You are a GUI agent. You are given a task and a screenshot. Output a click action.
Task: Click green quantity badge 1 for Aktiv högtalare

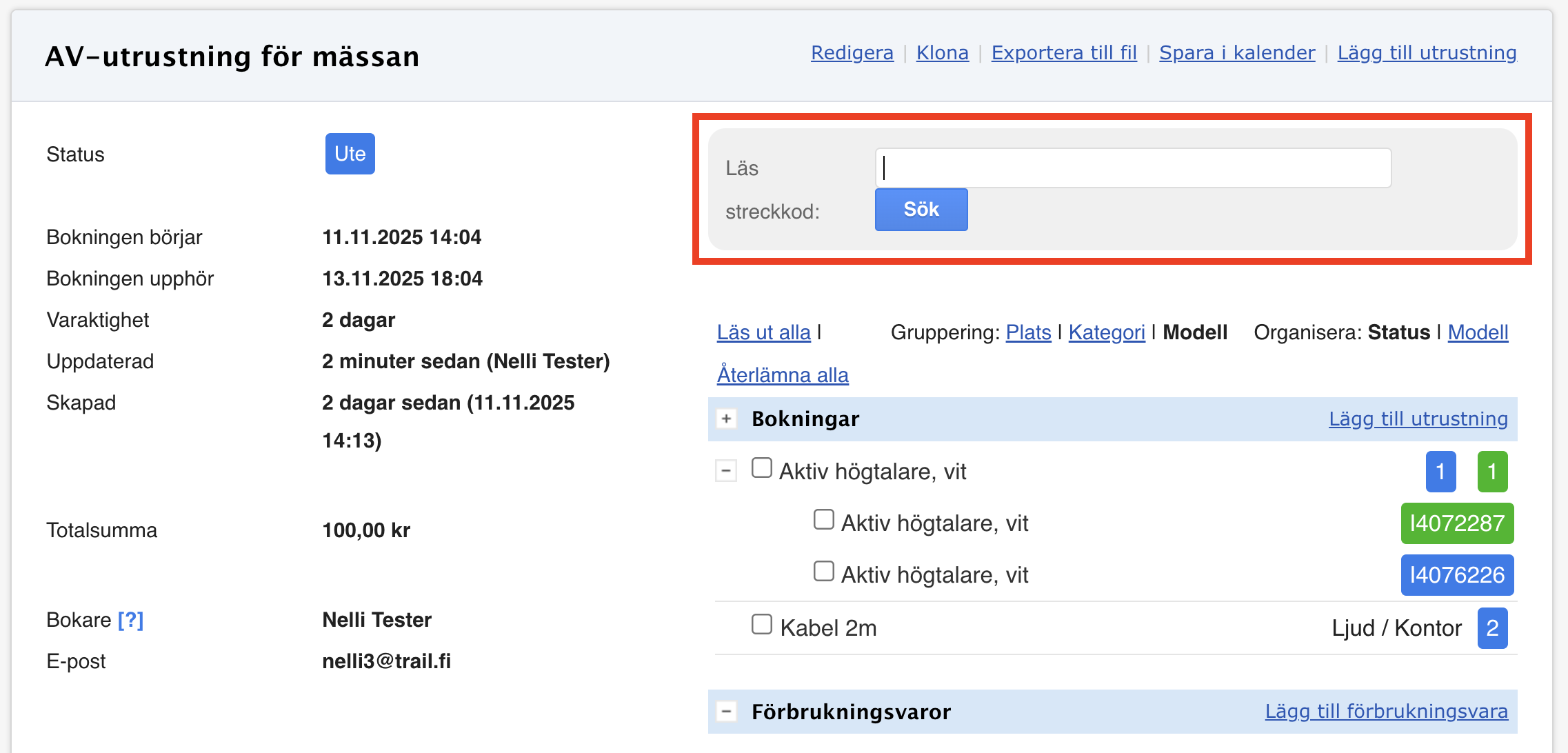[1492, 472]
